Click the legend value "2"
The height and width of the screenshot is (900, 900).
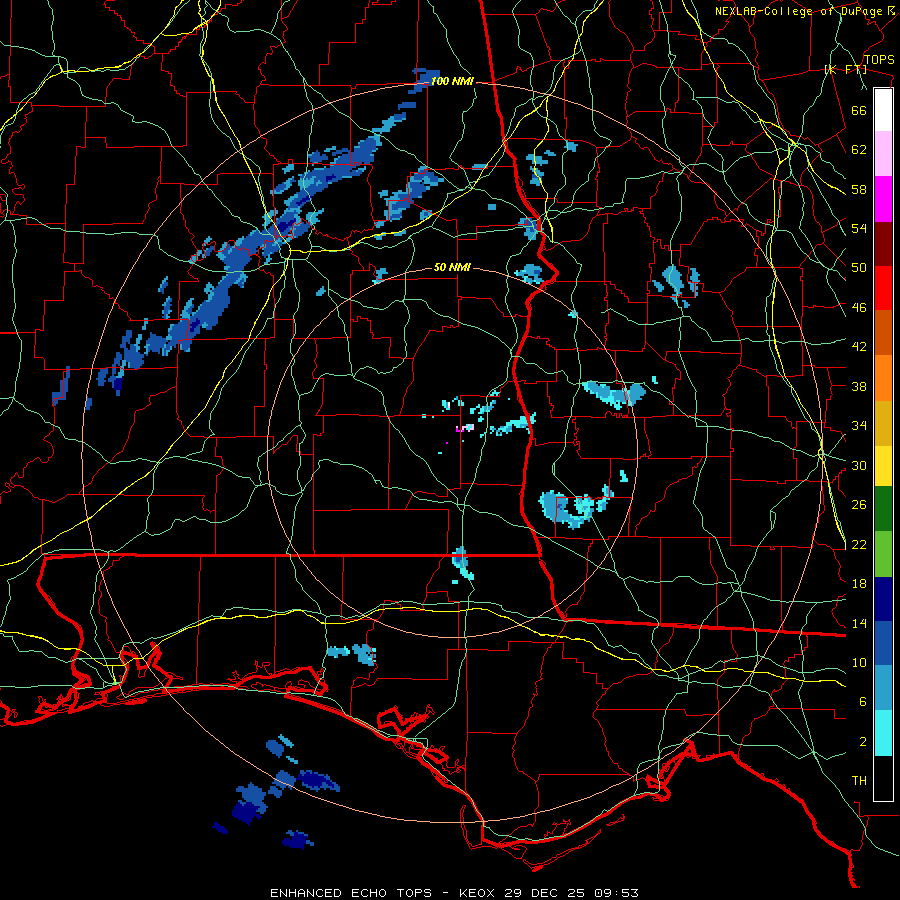click(863, 742)
